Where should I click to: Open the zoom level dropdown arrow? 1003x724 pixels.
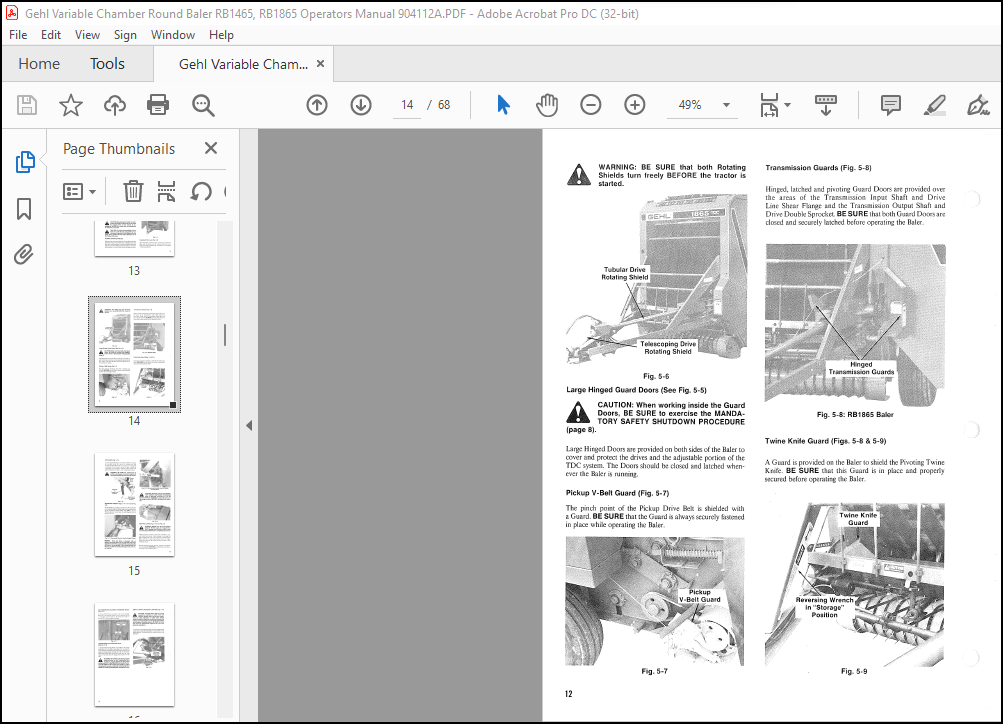pyautogui.click(x=726, y=105)
